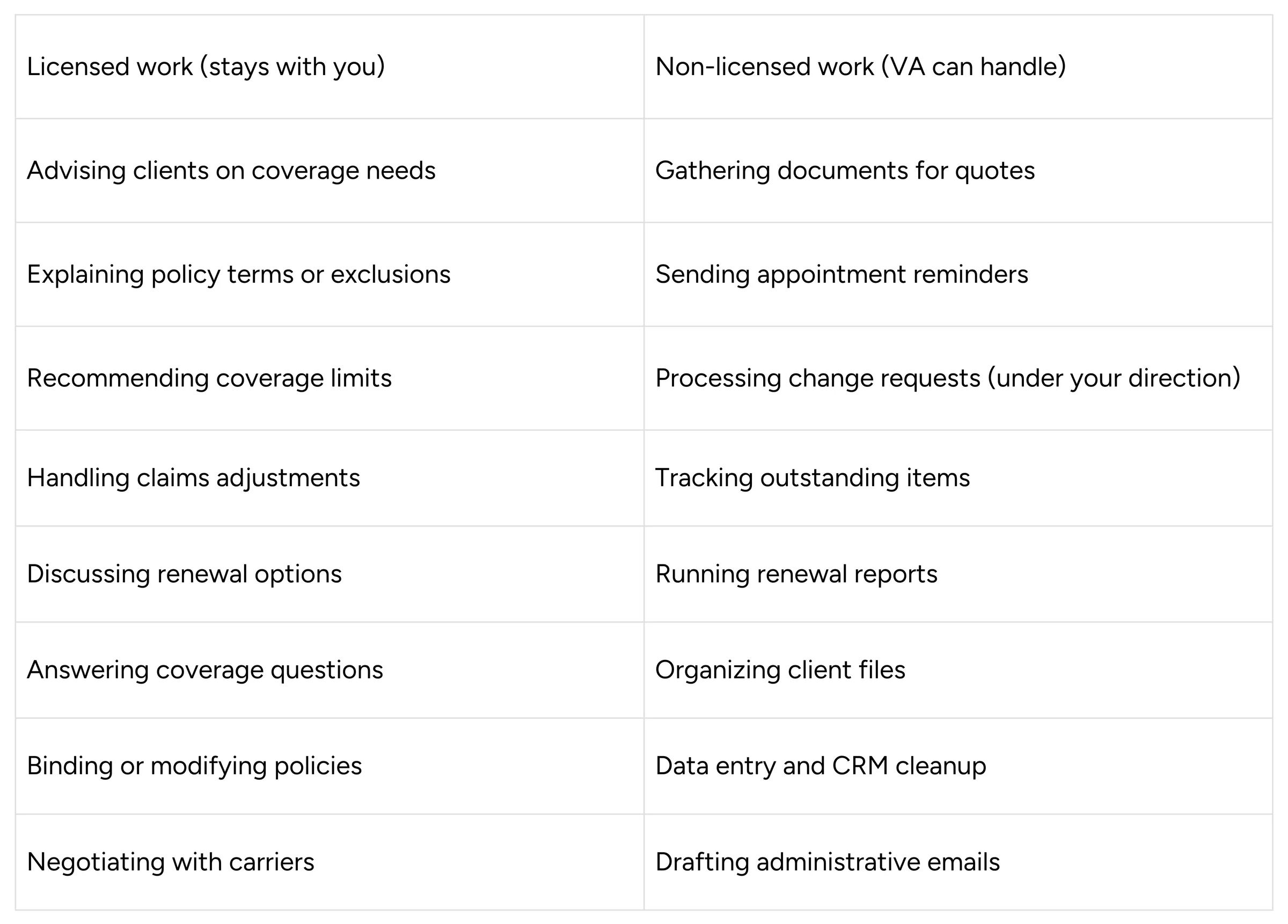Click 'Explaining policy terms or exclusions' text
This screenshot has width=1288, height=924.
[x=238, y=274]
